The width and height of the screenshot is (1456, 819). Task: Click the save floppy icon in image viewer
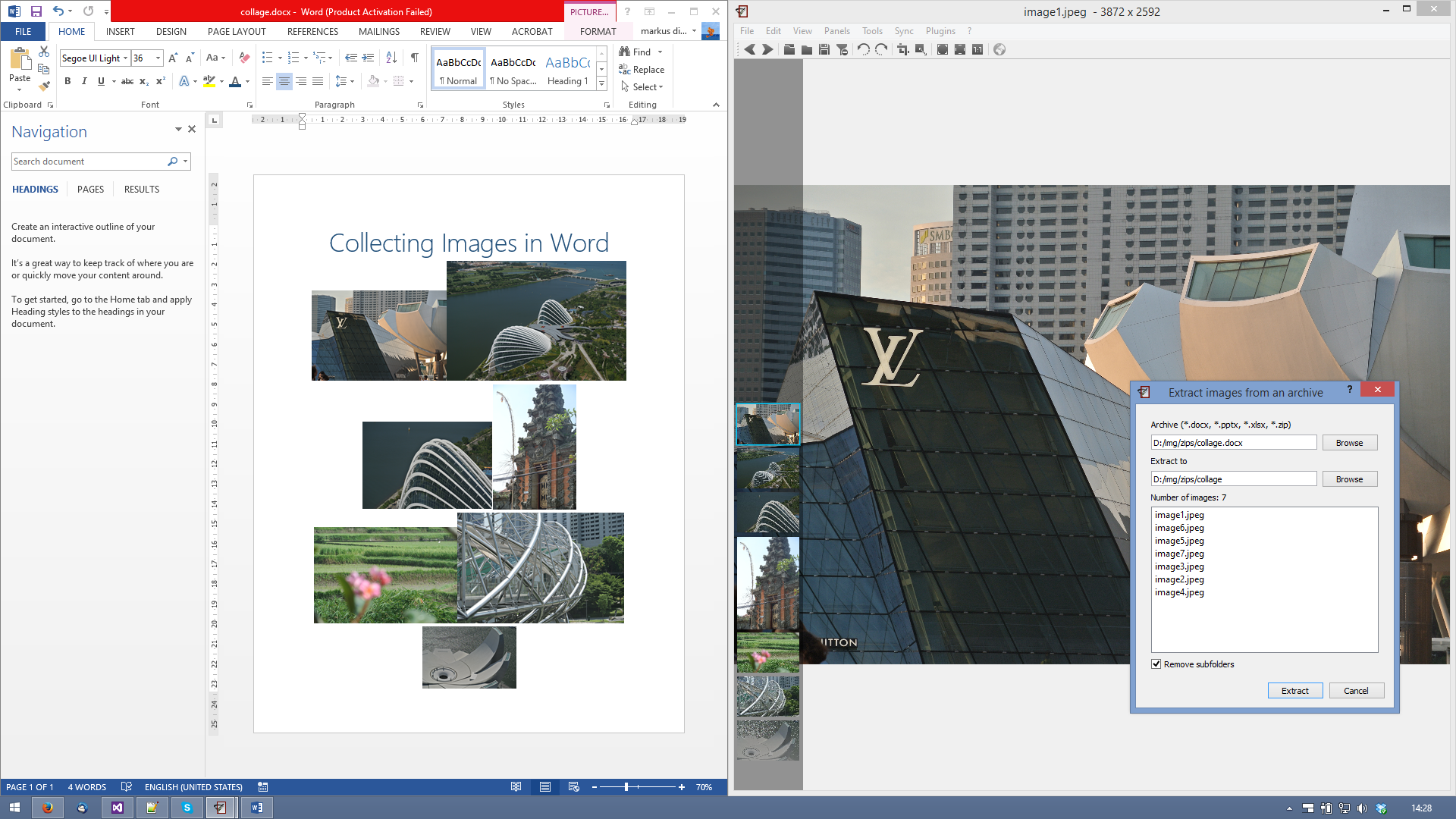824,49
